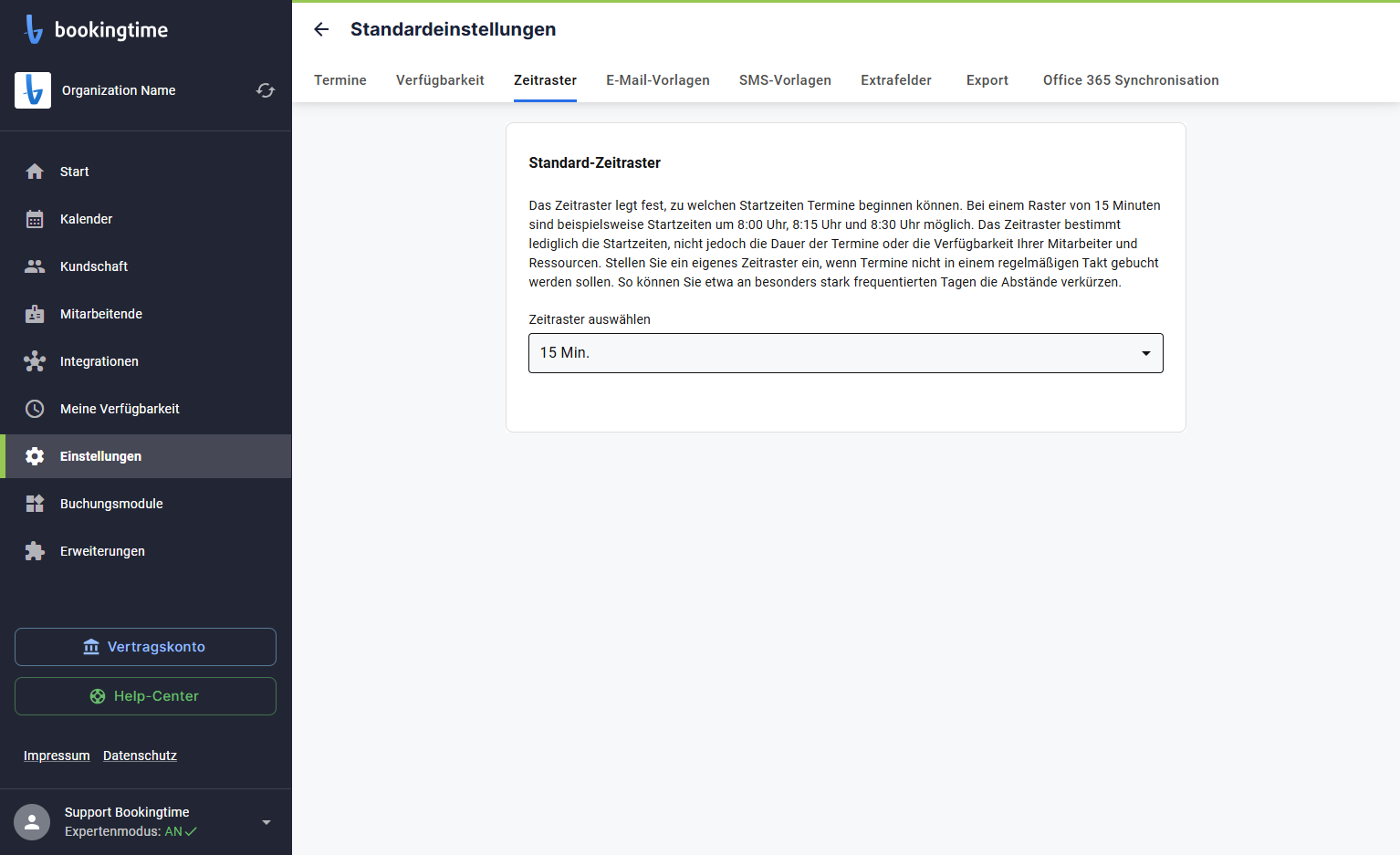Image resolution: width=1400 pixels, height=855 pixels.
Task: Click the Organization Name label
Action: click(x=119, y=90)
